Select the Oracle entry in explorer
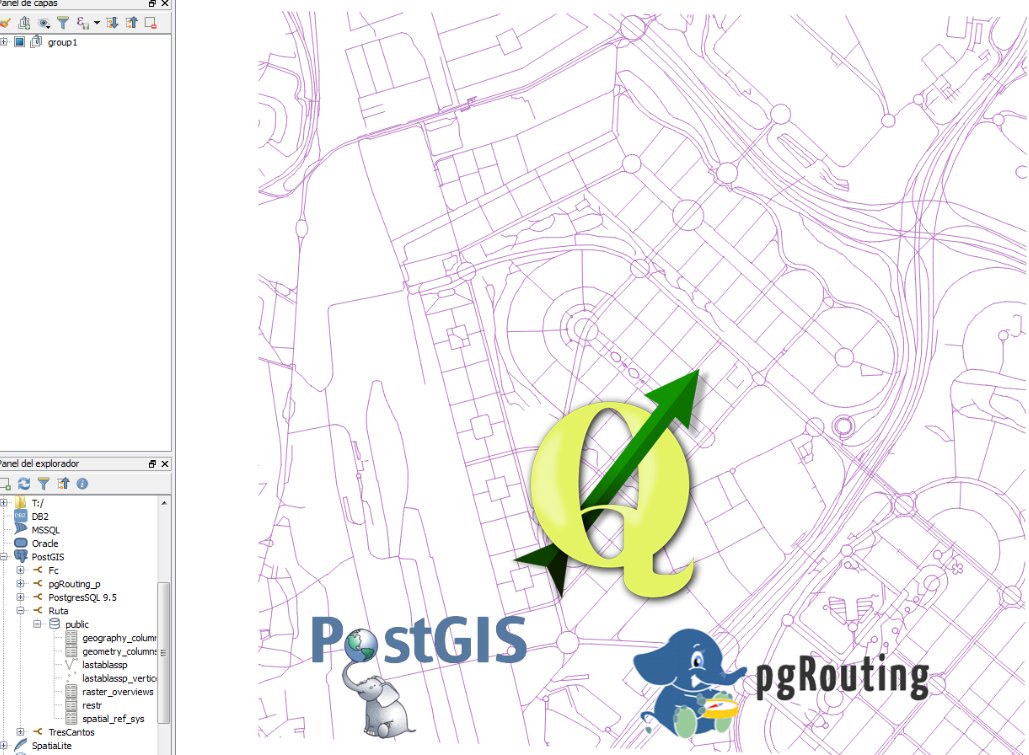1029x755 pixels. point(45,544)
